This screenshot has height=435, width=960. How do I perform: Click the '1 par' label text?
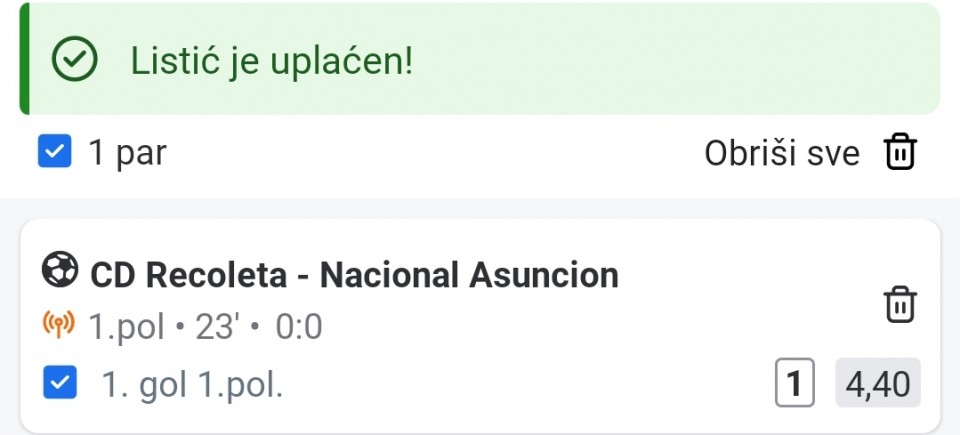[127, 153]
